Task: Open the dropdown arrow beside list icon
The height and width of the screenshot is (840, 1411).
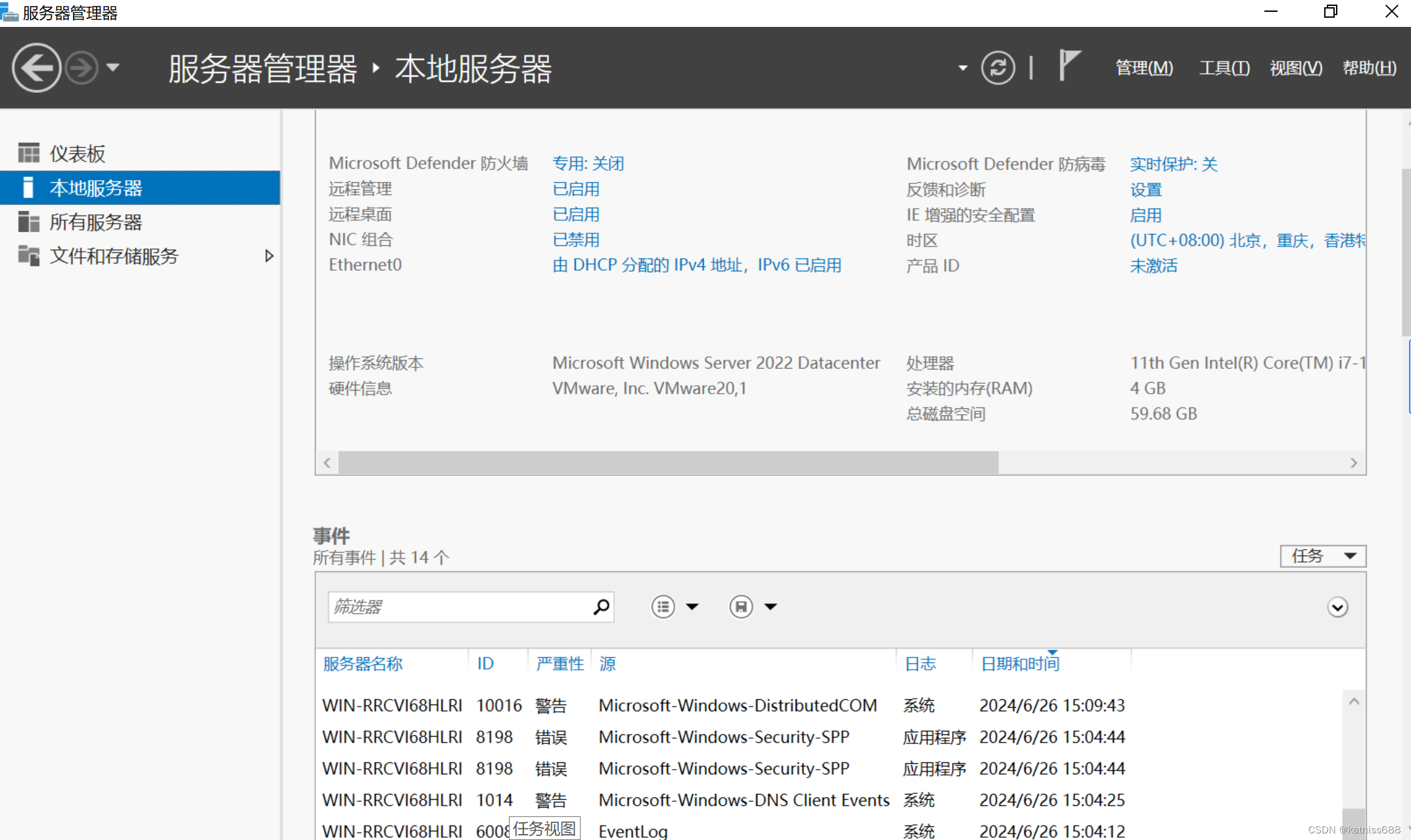Action: [x=692, y=607]
